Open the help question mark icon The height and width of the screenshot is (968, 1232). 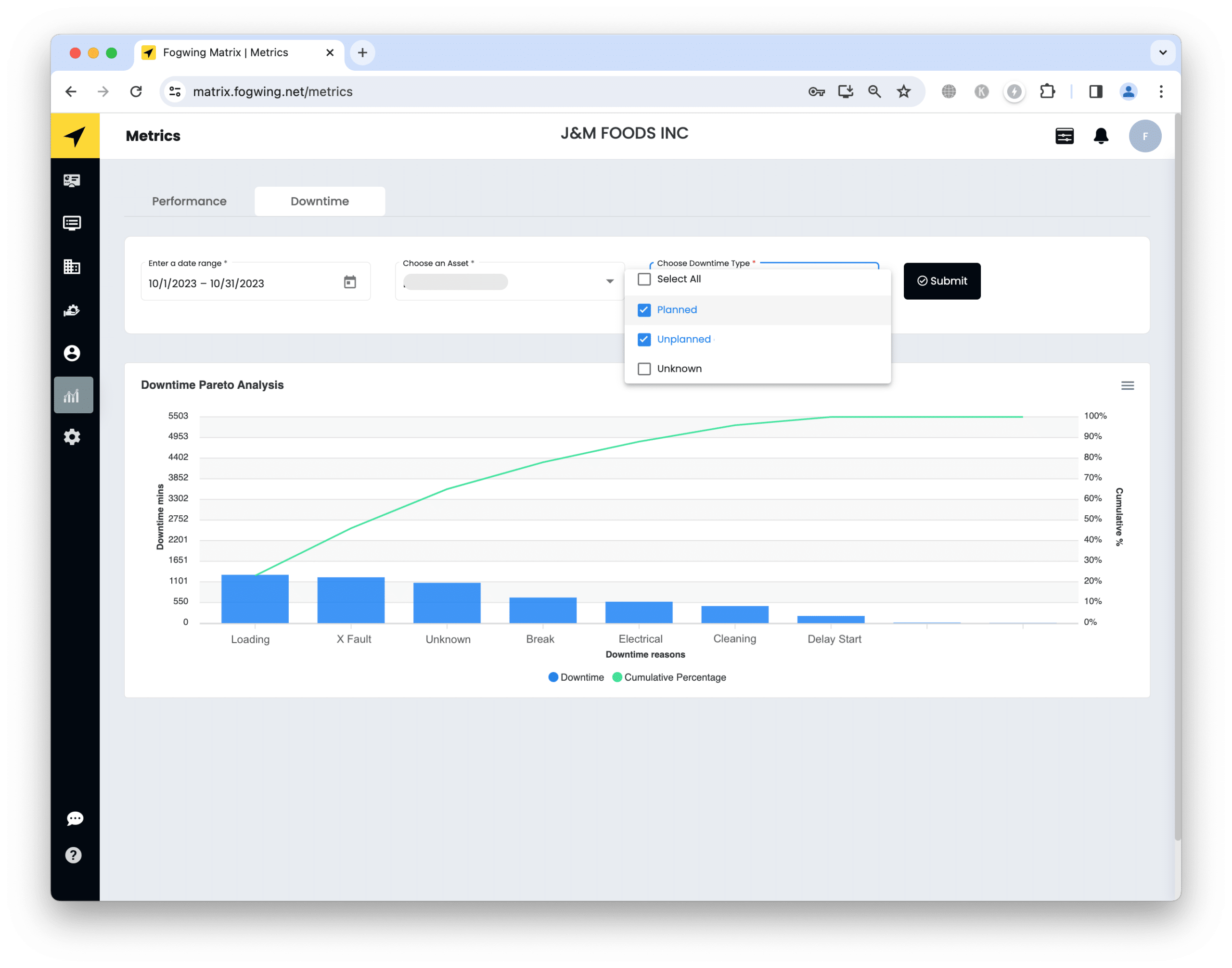73,856
